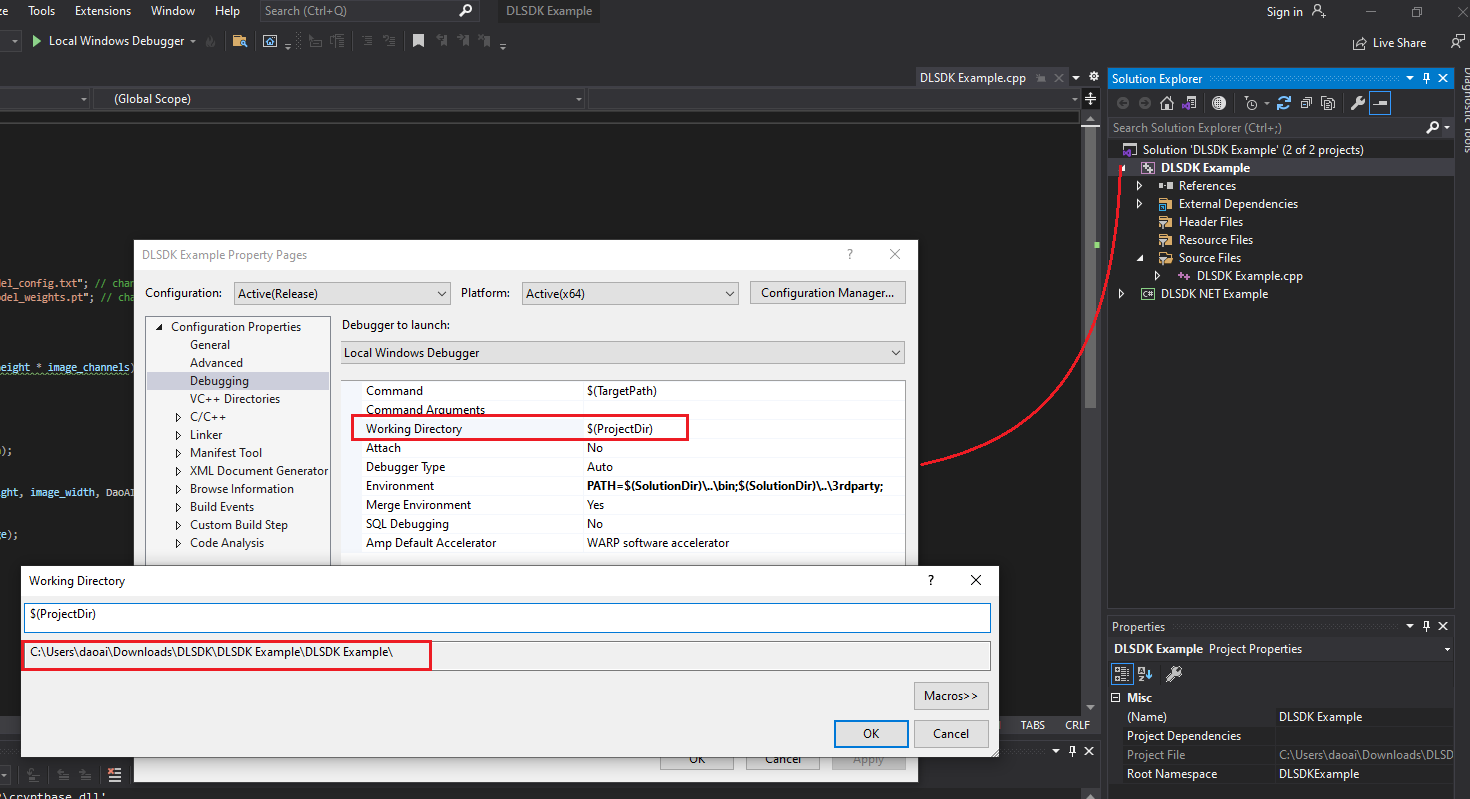The image size is (1470, 799).
Task: Toggle Preview Selected Items button
Action: (1380, 103)
